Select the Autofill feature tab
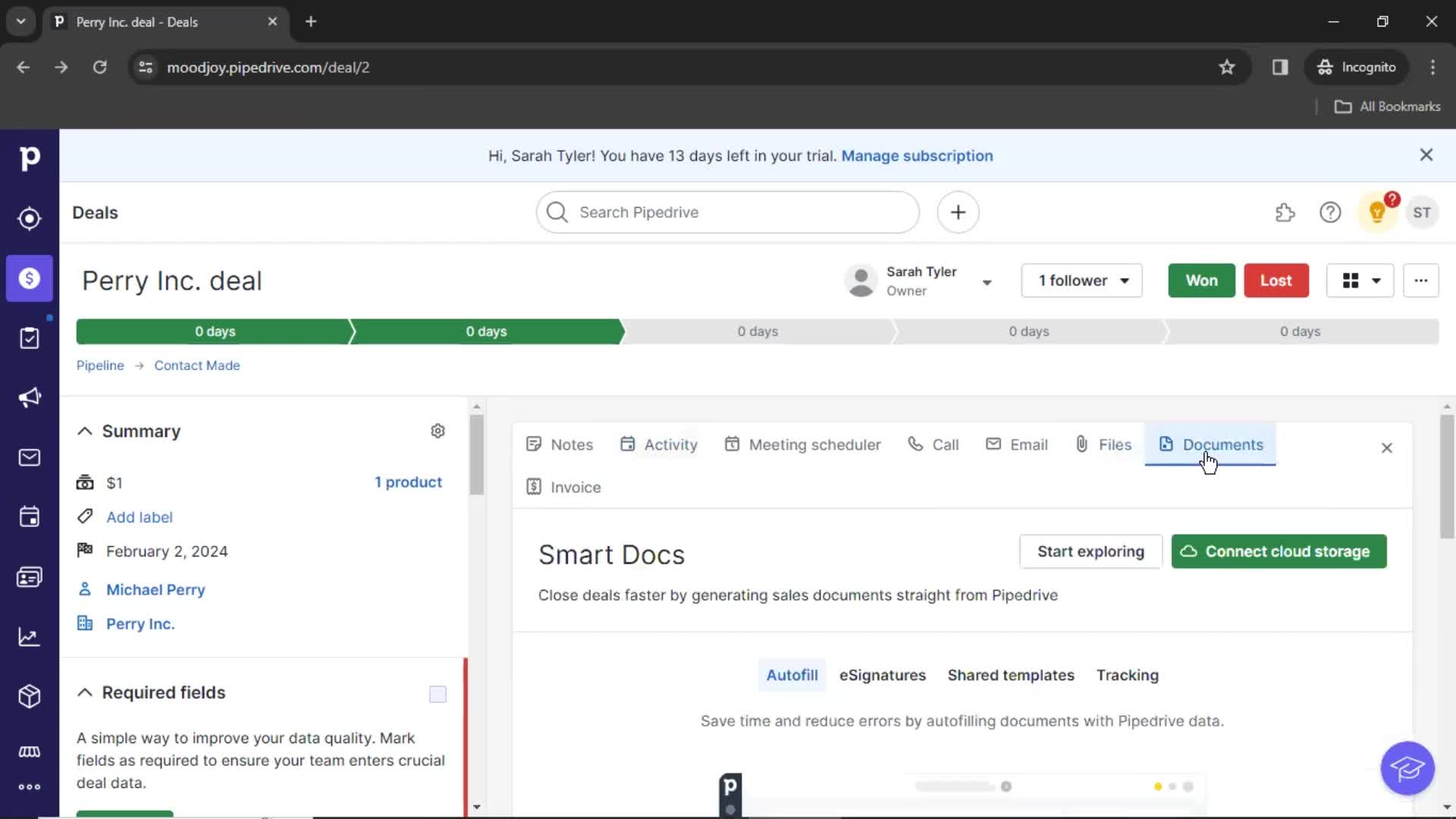 tap(792, 675)
